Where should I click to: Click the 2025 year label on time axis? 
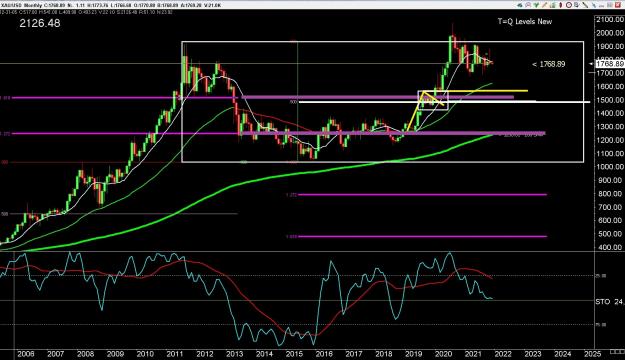point(592,354)
